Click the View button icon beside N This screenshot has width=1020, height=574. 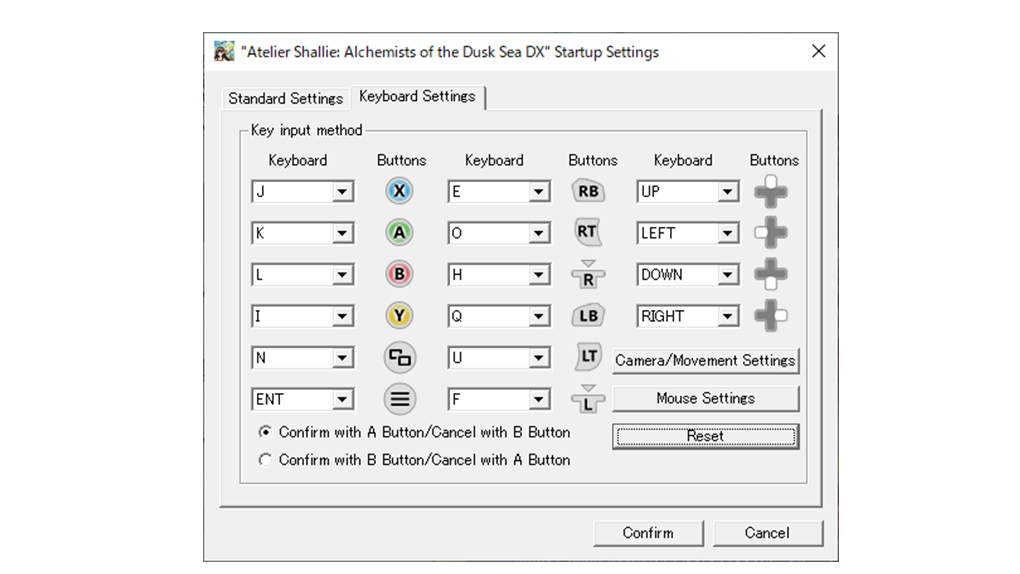[x=399, y=357]
